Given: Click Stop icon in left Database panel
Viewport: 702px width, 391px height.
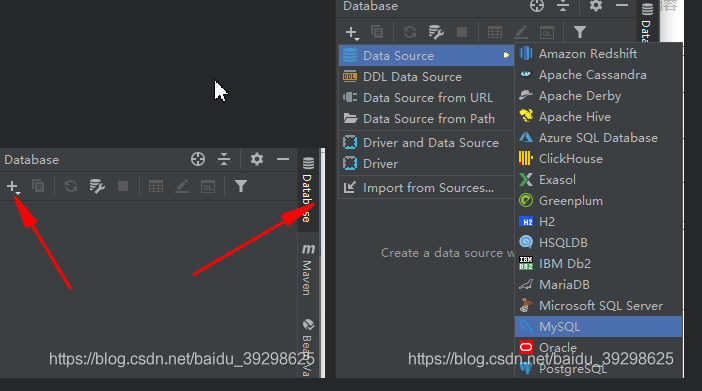Looking at the screenshot, I should pyautogui.click(x=123, y=186).
